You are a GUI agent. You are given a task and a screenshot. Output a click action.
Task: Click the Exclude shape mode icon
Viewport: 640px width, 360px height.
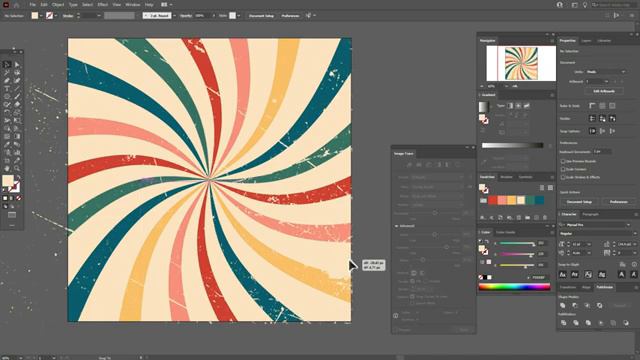point(600,305)
